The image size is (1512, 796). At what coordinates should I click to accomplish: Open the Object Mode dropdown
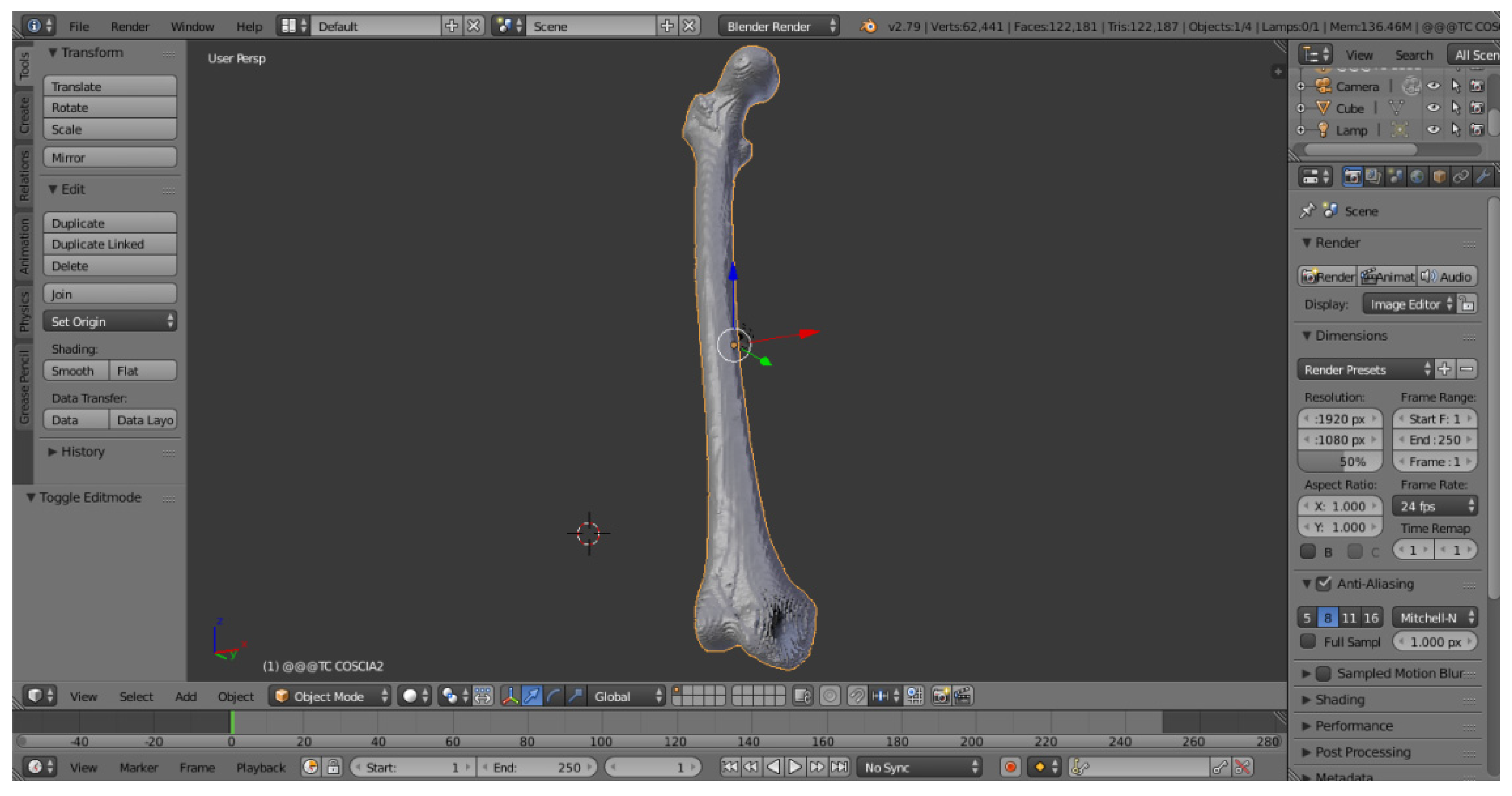pos(330,696)
